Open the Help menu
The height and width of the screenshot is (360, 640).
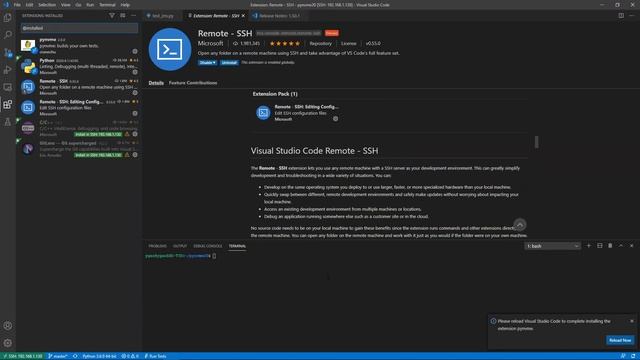point(125,5)
